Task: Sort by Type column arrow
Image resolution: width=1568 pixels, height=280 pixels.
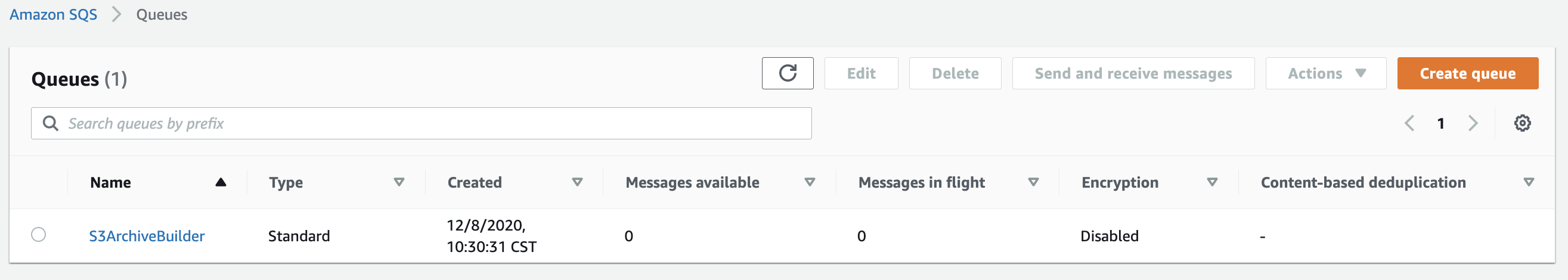Action: pyautogui.click(x=399, y=182)
